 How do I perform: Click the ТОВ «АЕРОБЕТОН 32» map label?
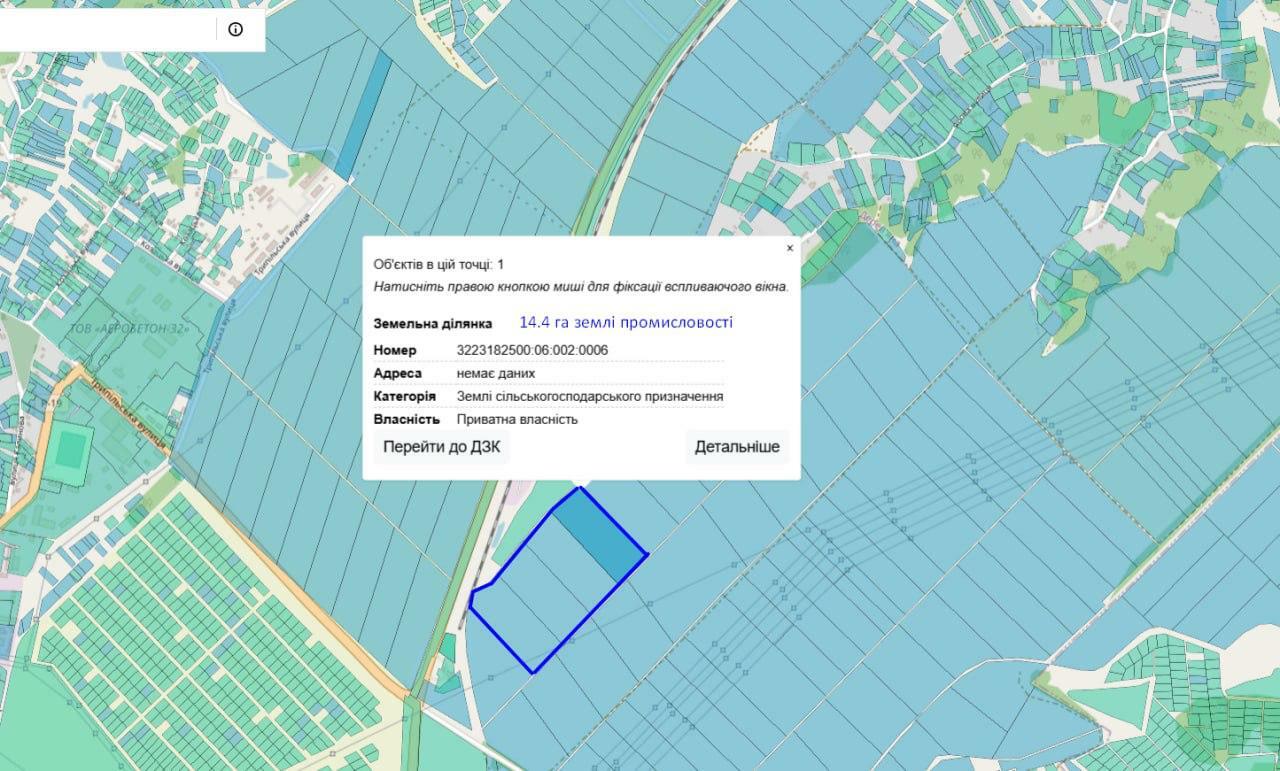[129, 328]
